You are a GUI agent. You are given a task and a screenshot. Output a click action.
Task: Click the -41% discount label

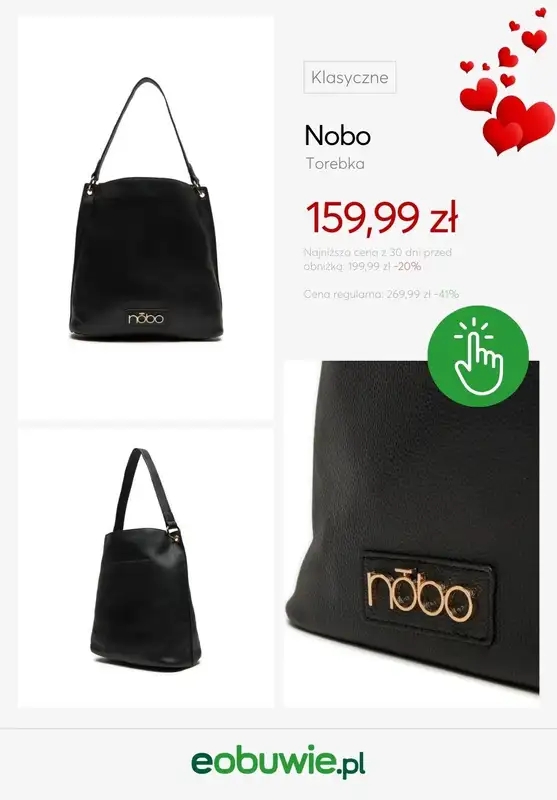point(446,294)
